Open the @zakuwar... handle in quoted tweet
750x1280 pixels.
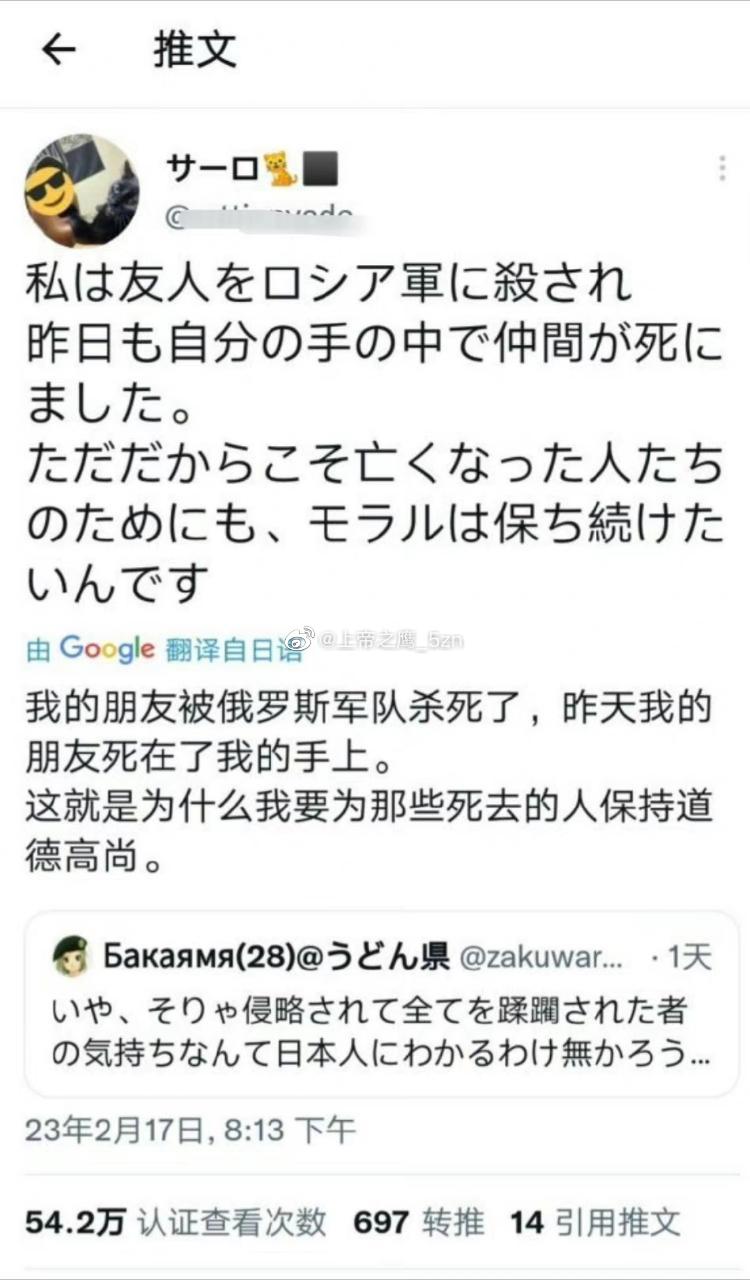click(541, 957)
